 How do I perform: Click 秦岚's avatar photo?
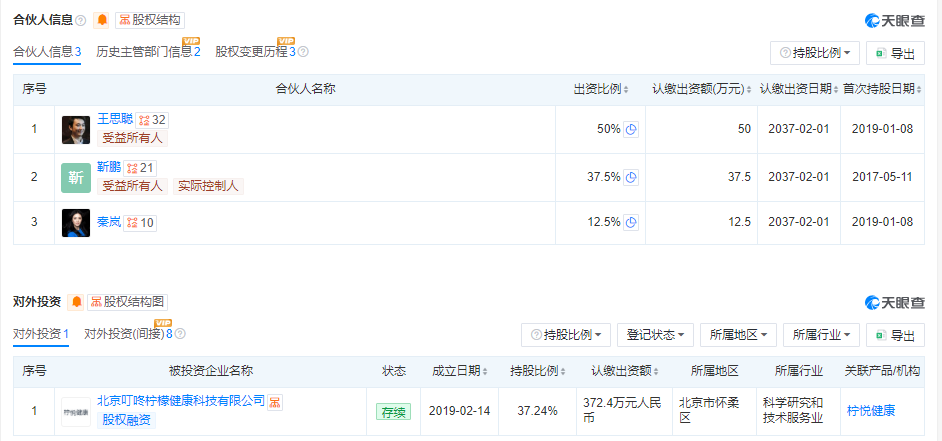point(76,223)
